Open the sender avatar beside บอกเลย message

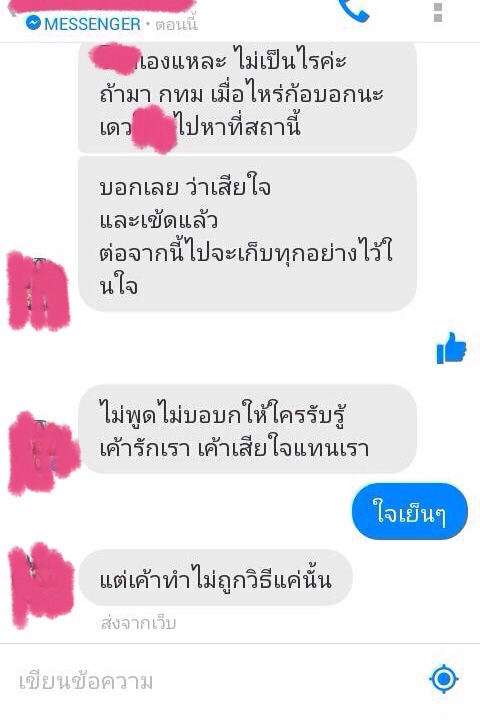click(39, 291)
